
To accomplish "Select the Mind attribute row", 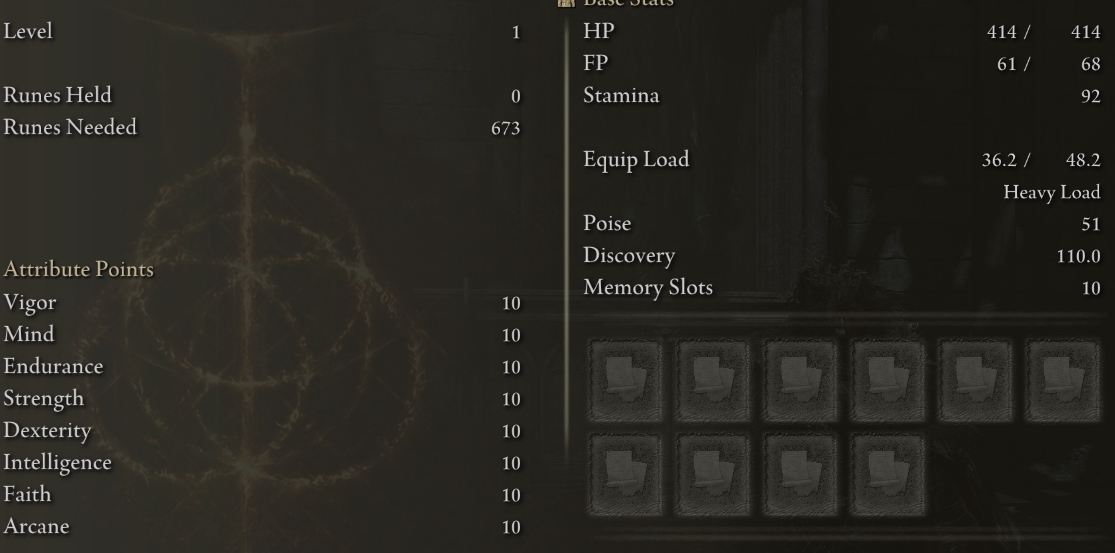I will click(x=262, y=335).
